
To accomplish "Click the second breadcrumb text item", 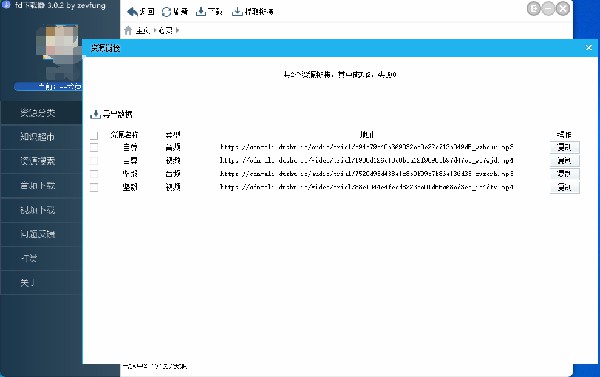I will (166, 31).
